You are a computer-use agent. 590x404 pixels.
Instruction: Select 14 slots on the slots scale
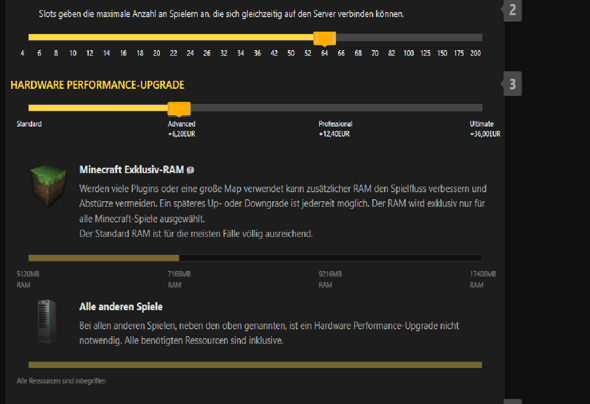(106, 53)
